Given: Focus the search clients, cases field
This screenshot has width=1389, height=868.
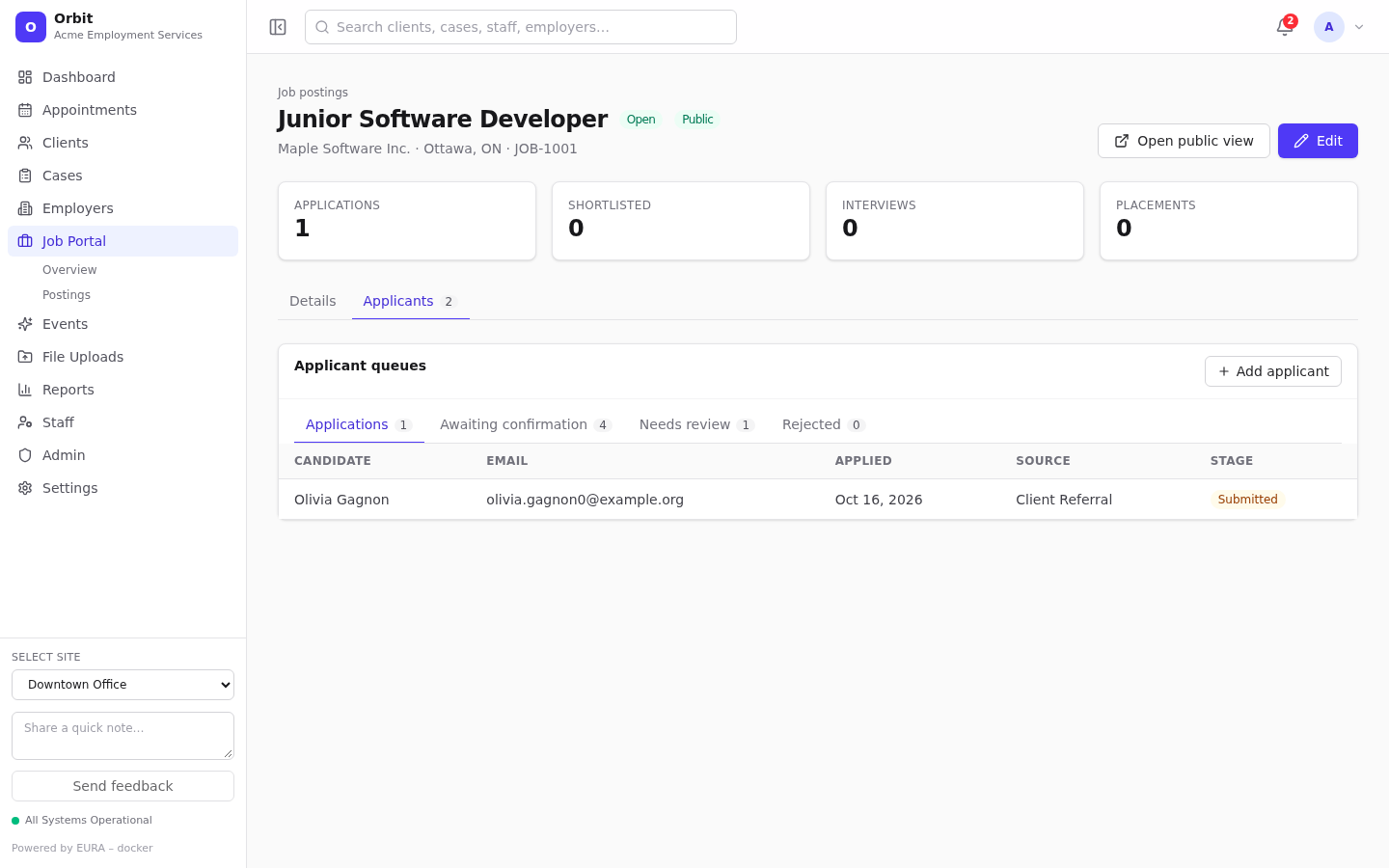Looking at the screenshot, I should click(521, 27).
